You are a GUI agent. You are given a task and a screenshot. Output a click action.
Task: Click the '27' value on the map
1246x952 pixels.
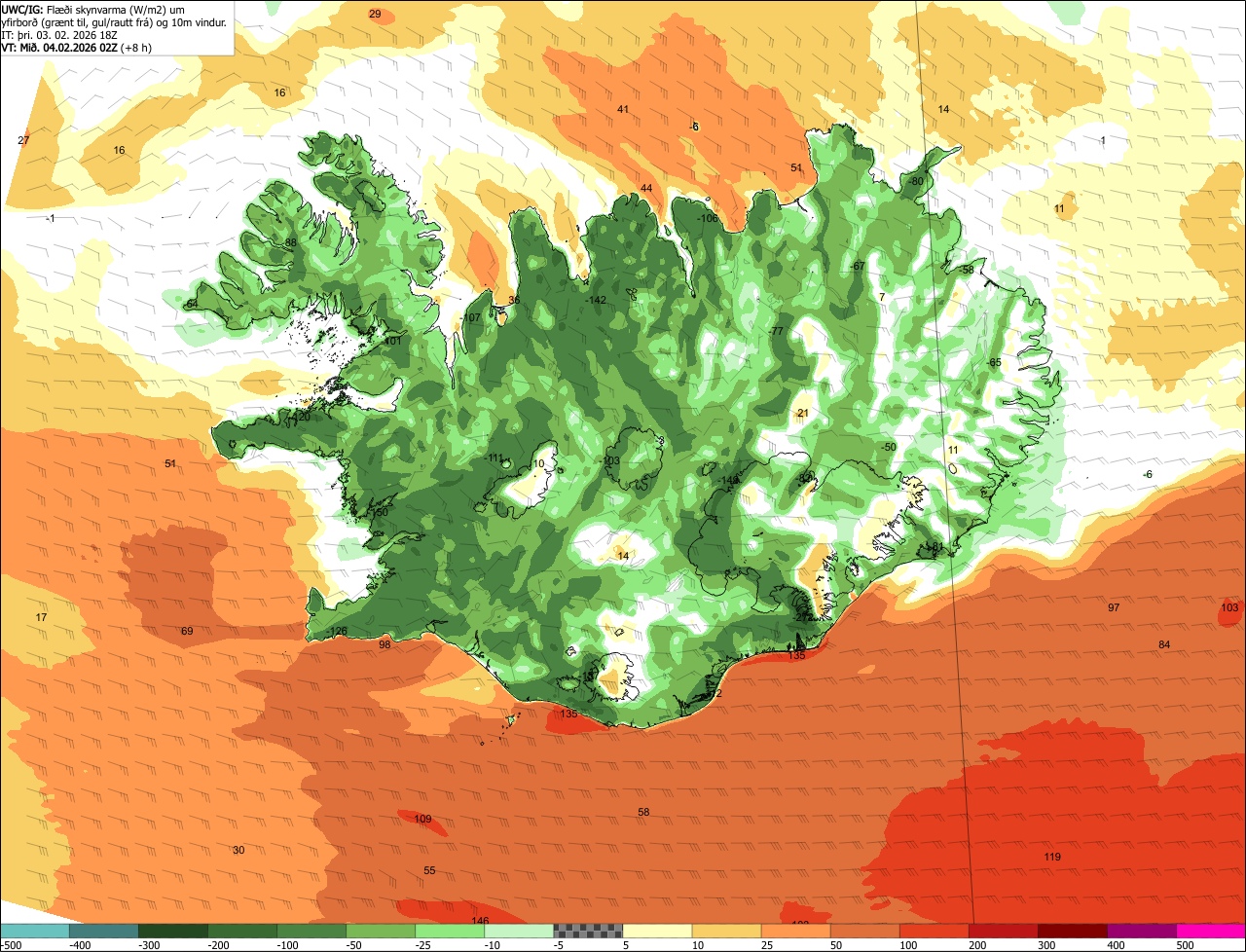23,141
